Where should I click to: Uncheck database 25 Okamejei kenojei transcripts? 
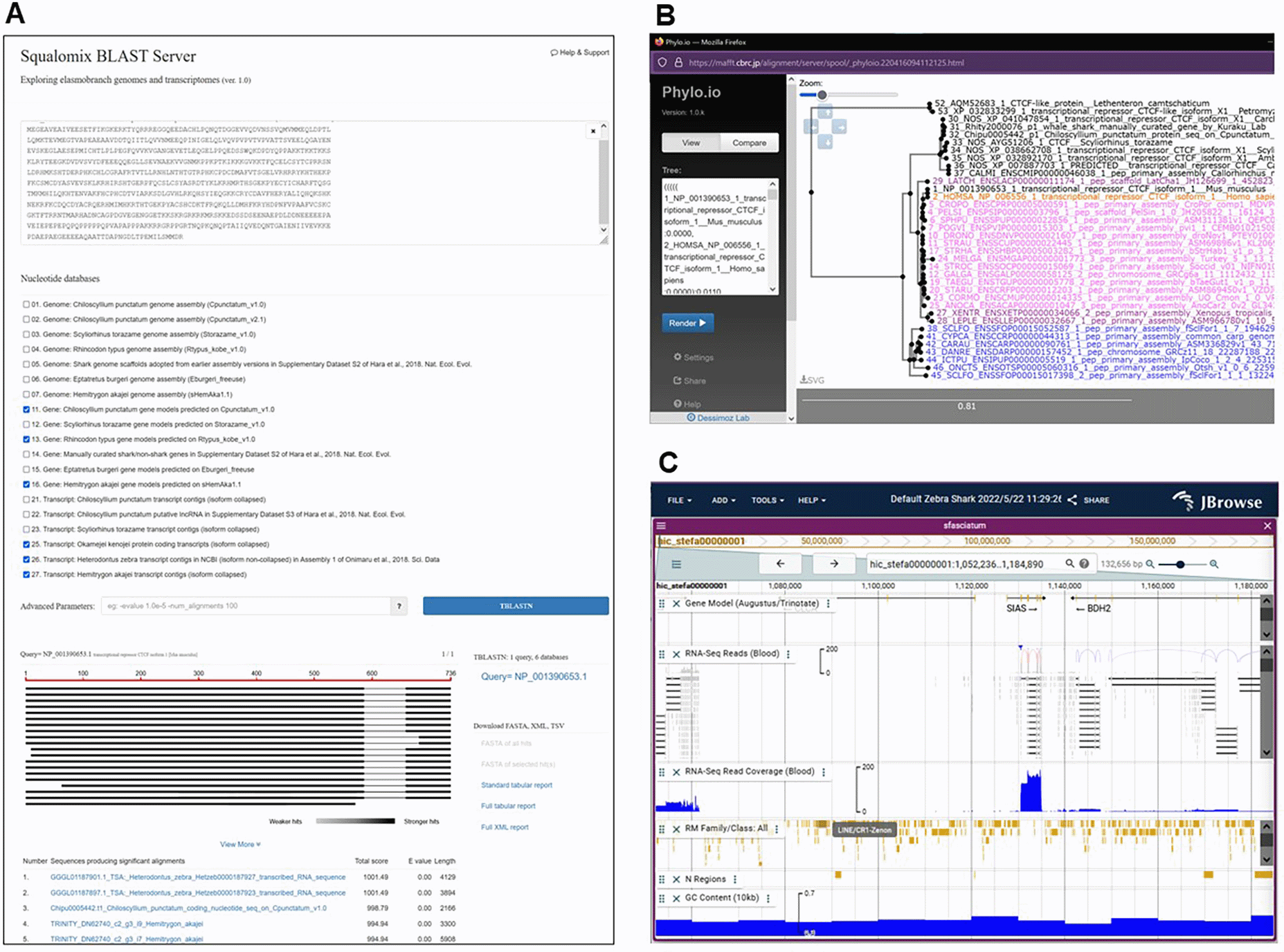click(28, 544)
